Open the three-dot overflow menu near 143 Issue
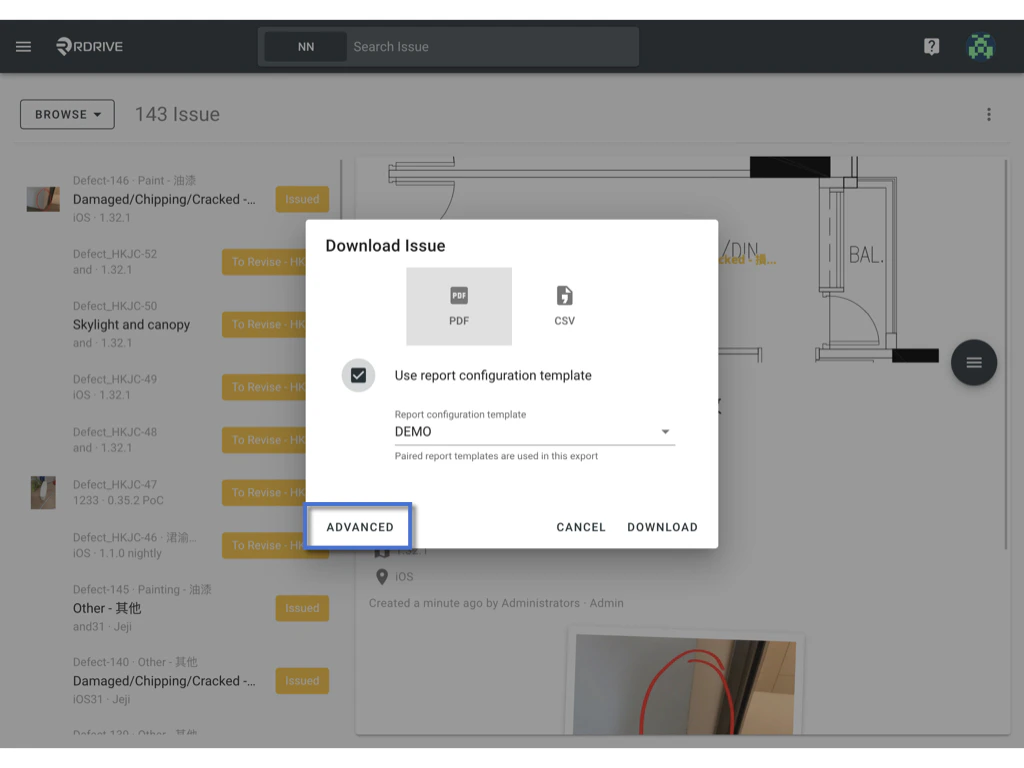Viewport: 1024px width, 768px height. [988, 114]
